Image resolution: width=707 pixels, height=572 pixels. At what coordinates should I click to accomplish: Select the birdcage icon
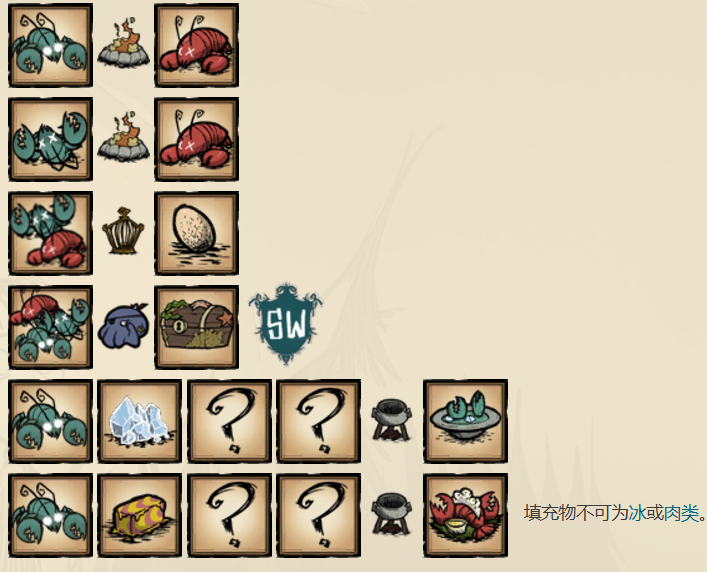123,231
